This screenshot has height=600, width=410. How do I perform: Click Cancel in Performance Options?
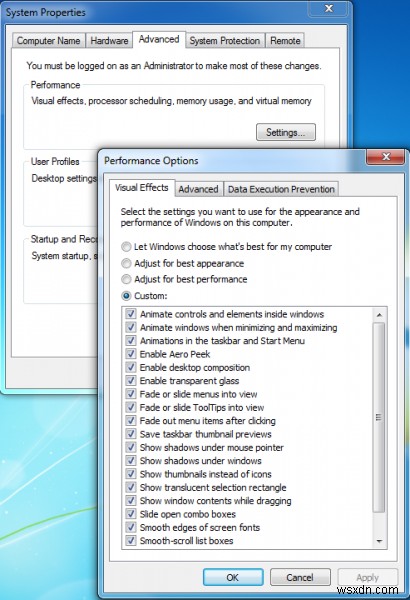coord(300,577)
